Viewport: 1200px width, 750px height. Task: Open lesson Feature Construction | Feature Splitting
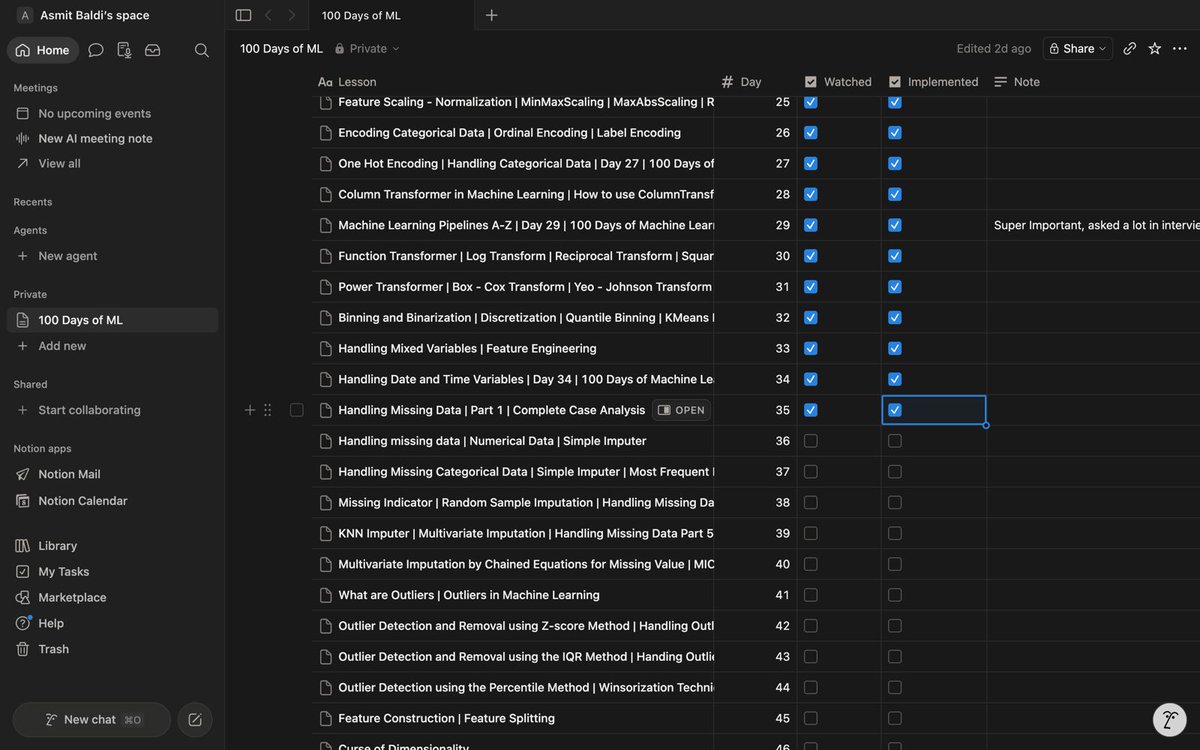[x=446, y=718]
